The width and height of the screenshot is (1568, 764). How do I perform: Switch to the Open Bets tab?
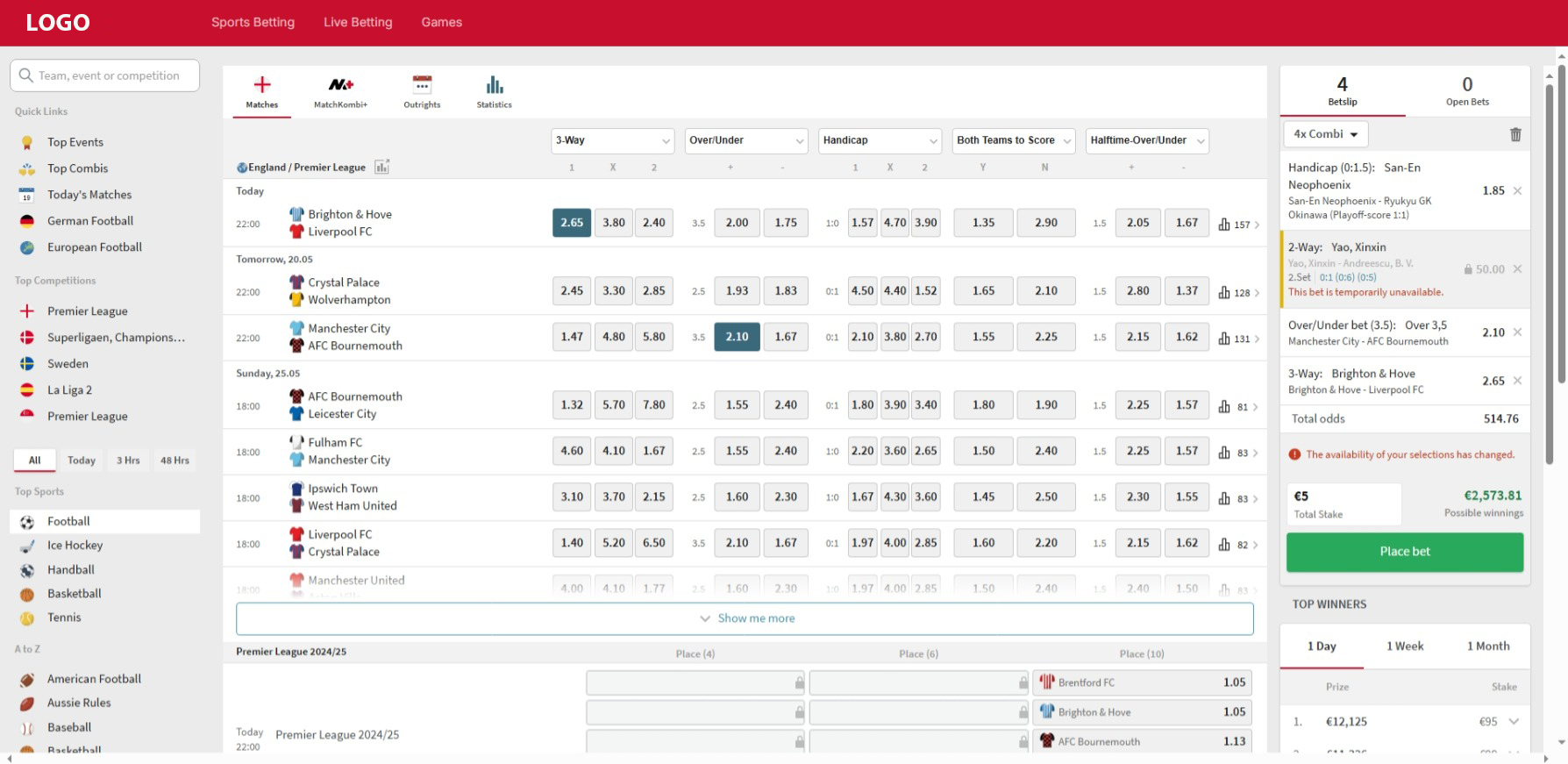(1467, 90)
